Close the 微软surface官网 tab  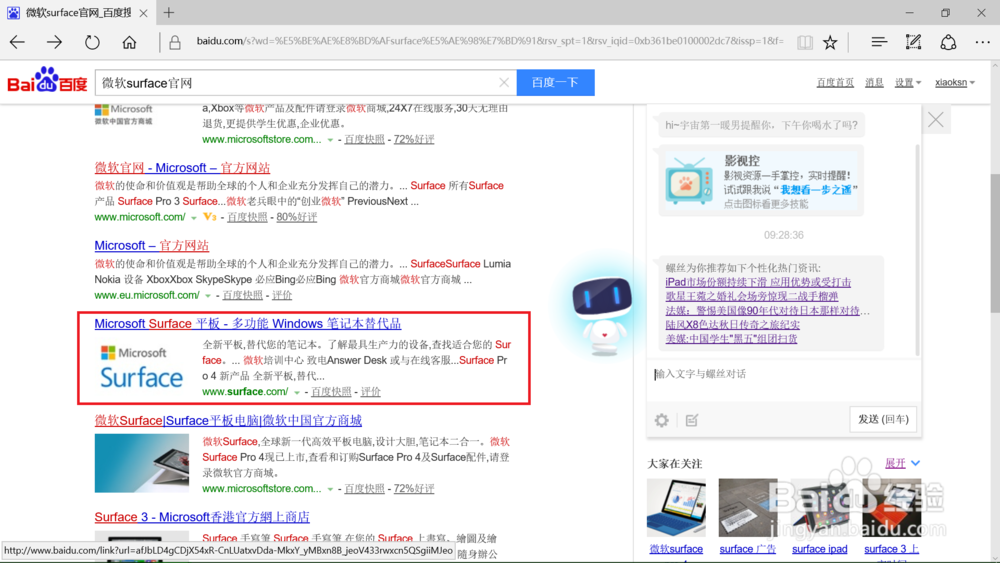coord(143,13)
